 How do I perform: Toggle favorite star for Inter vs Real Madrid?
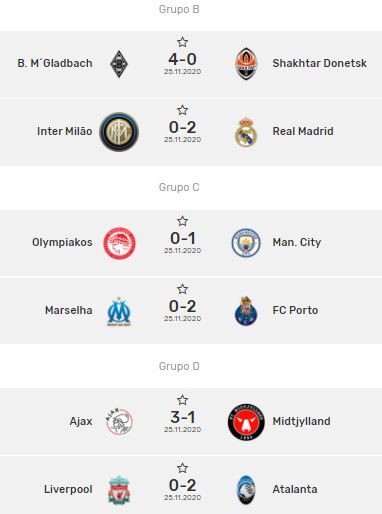[182, 110]
